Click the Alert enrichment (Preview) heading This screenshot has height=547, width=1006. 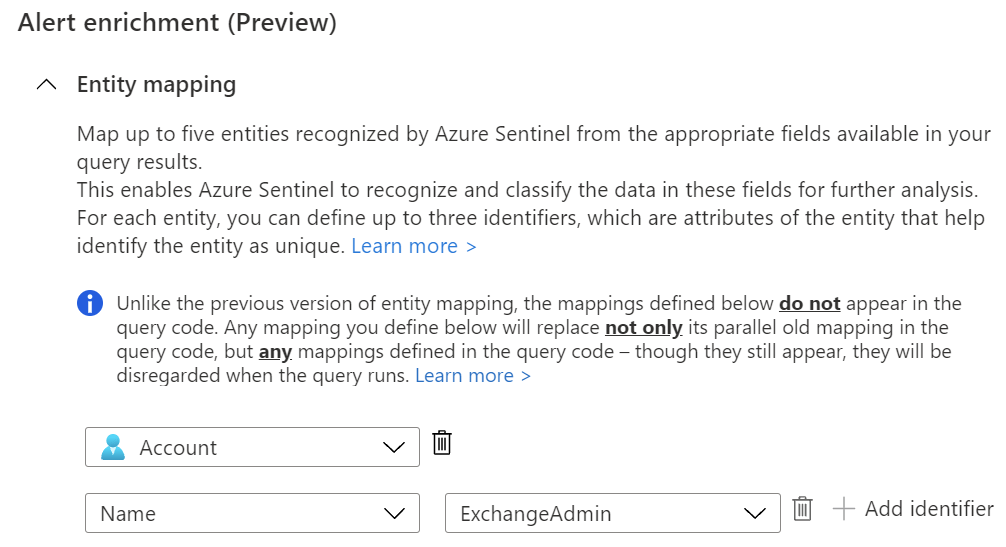tap(177, 24)
